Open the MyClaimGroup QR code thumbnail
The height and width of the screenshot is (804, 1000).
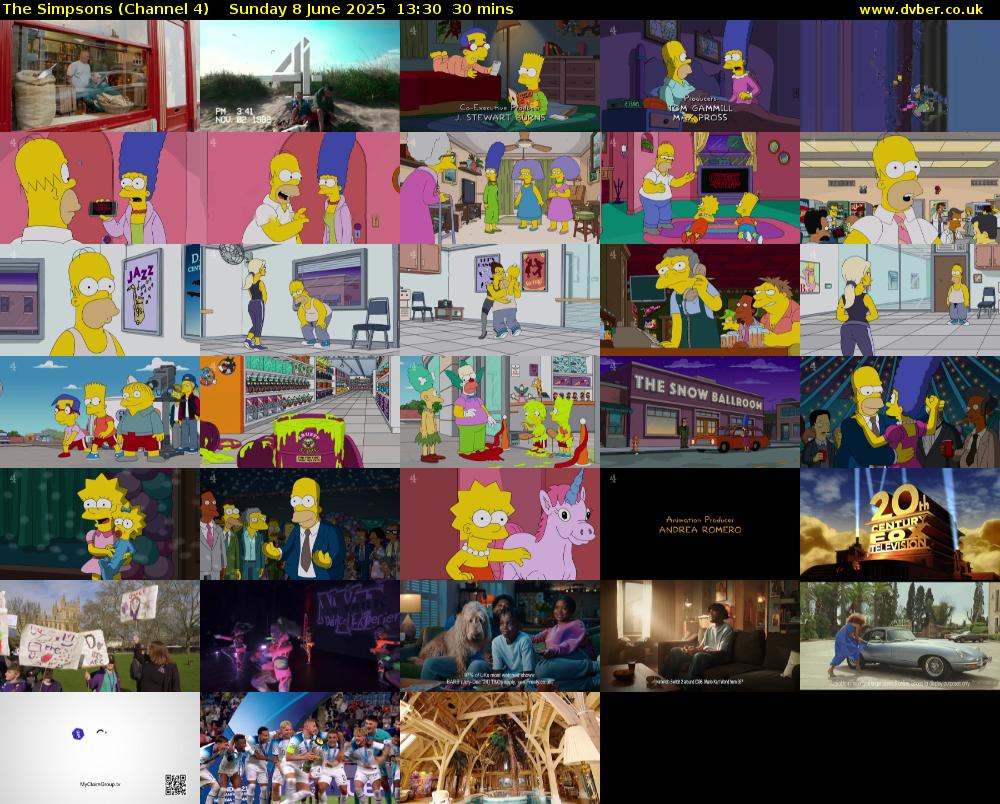point(99,748)
